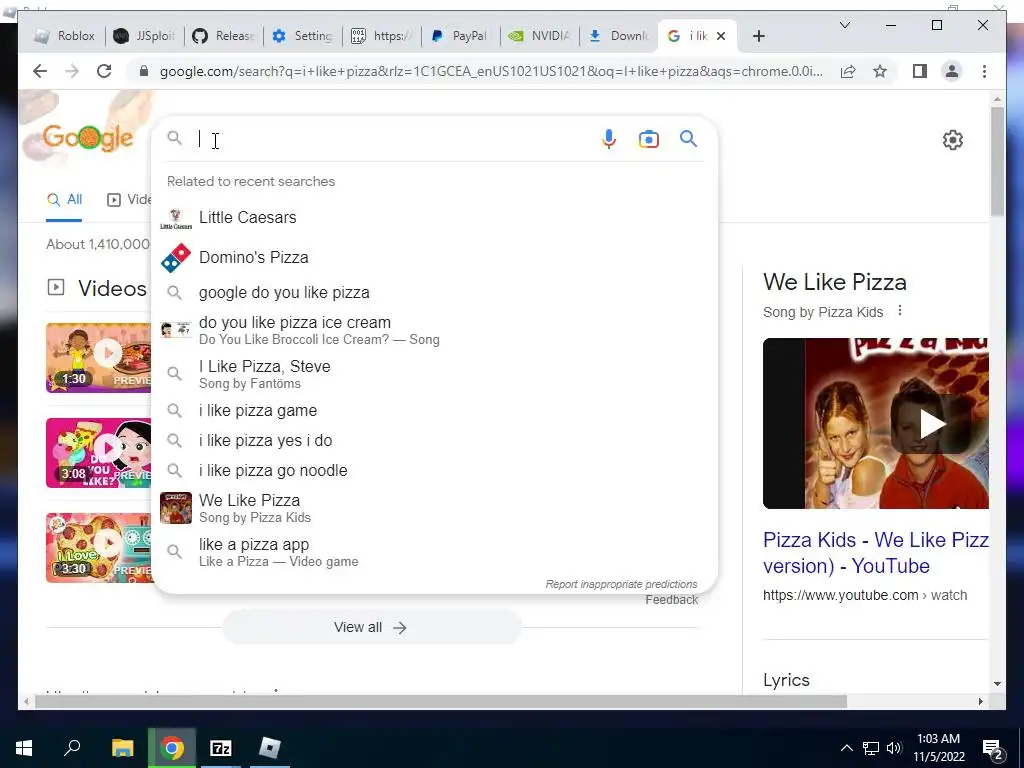Select the Little Caesars suggestion
Viewport: 1024px width, 768px height.
[x=434, y=217]
